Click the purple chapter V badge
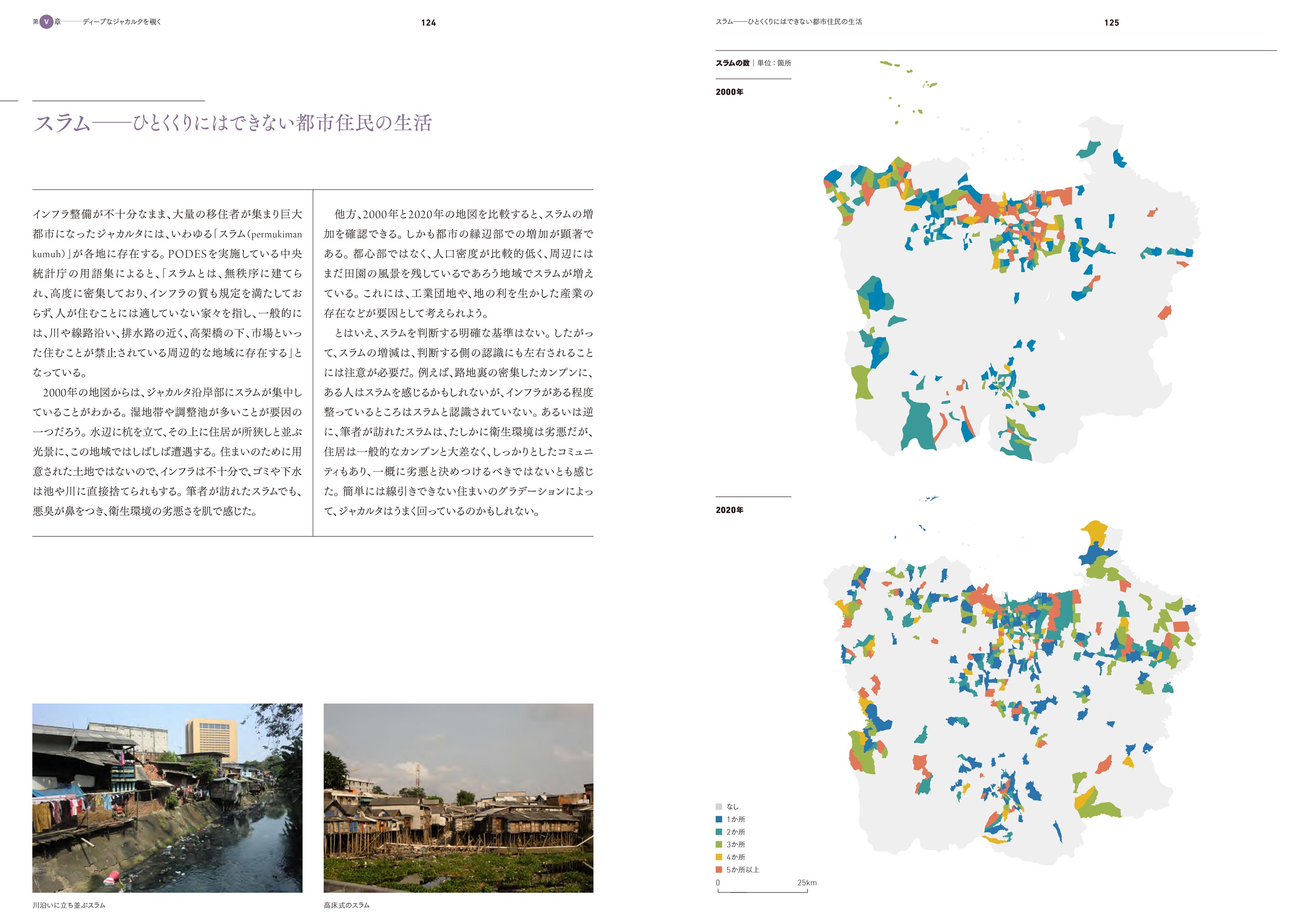Screen dimensions: 1309x924 (46, 21)
